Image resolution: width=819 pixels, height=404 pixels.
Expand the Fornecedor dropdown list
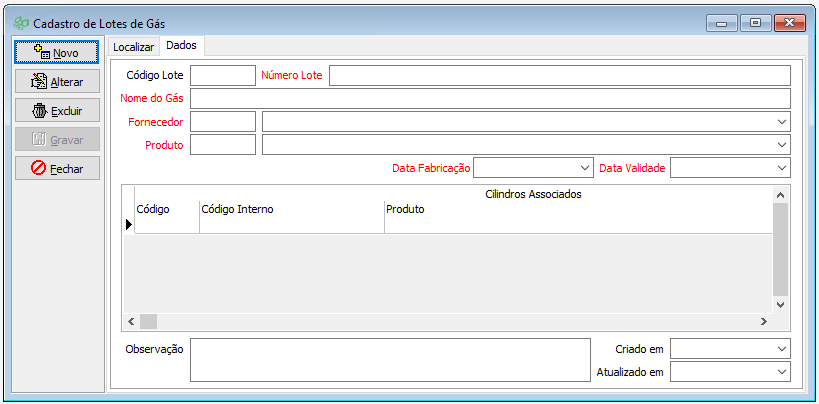tap(781, 121)
